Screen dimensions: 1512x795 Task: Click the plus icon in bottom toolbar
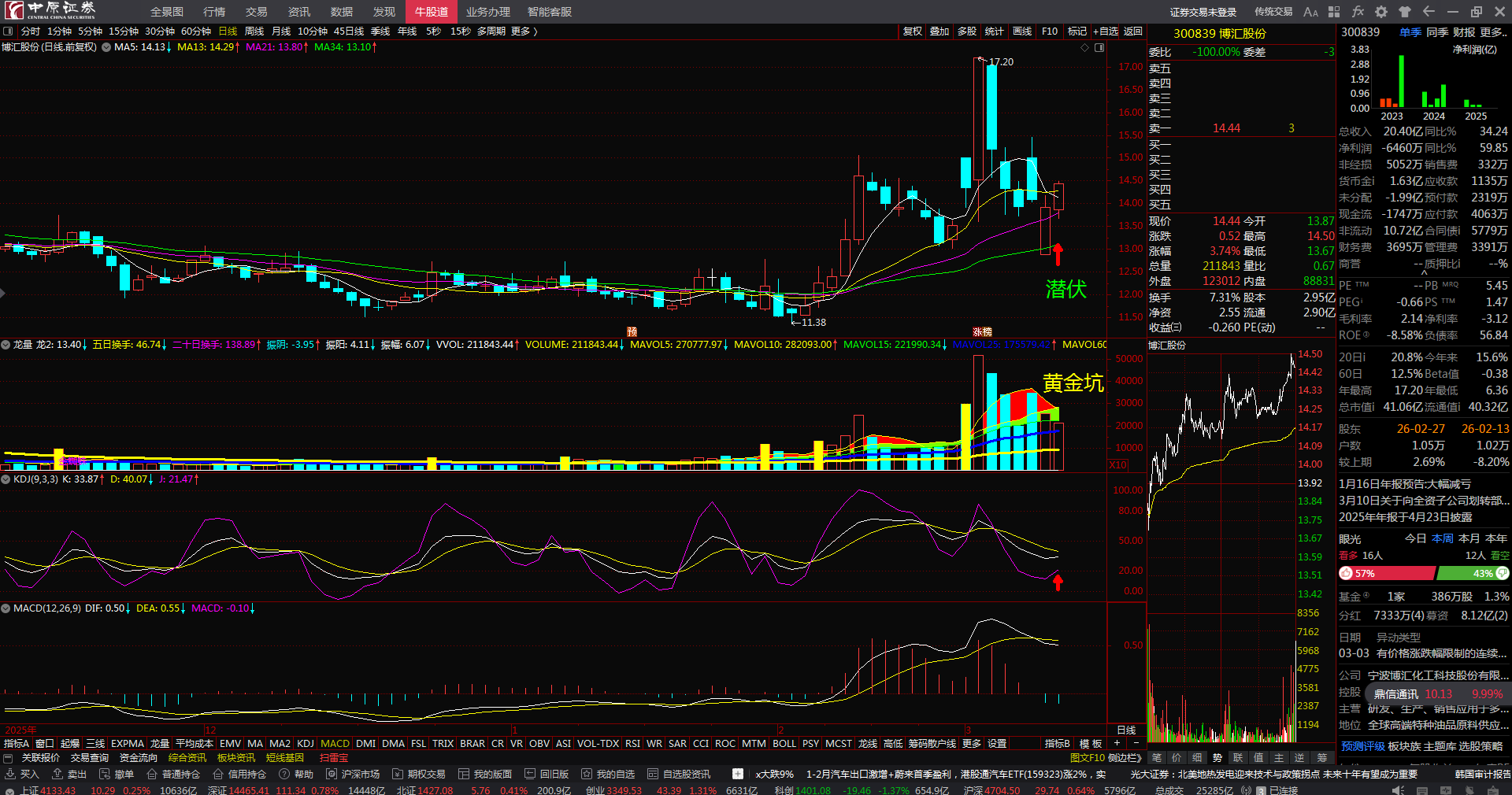pyautogui.click(x=738, y=774)
